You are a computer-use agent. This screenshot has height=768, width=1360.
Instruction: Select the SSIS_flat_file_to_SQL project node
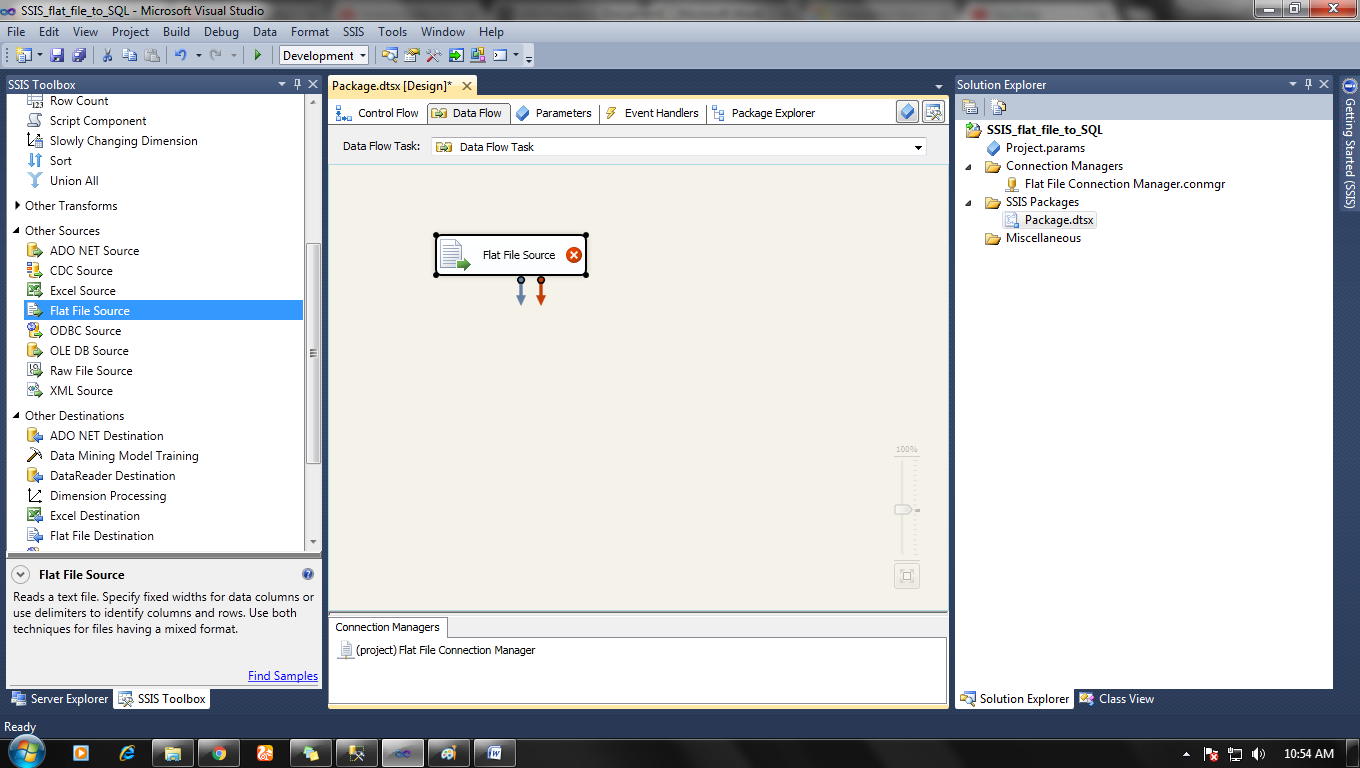(1035, 130)
